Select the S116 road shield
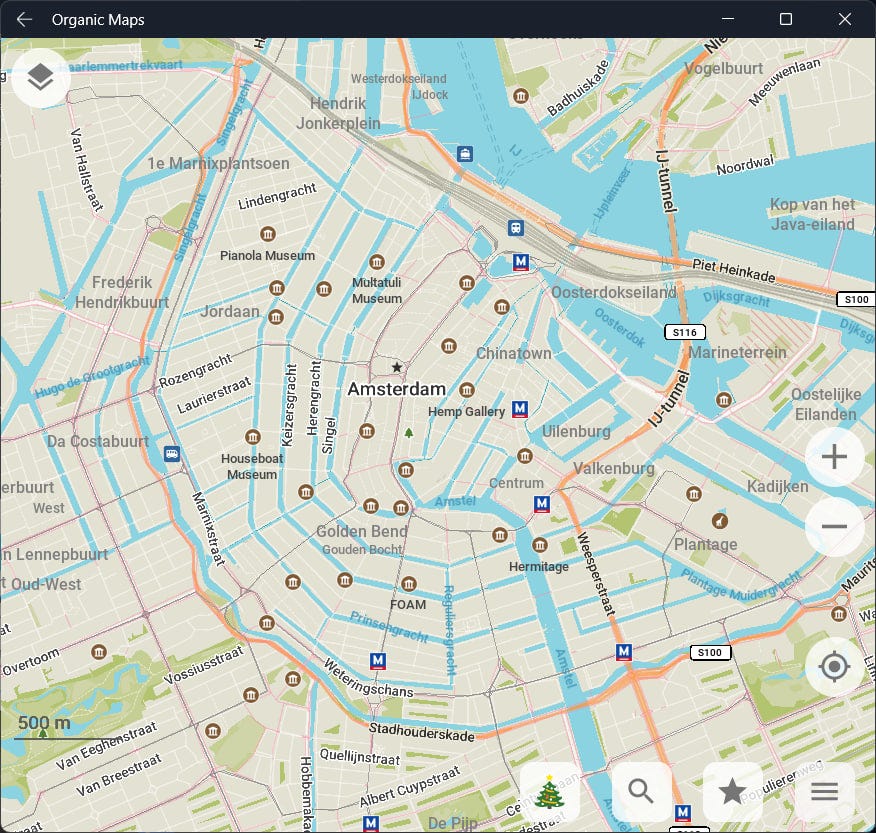 (x=684, y=331)
